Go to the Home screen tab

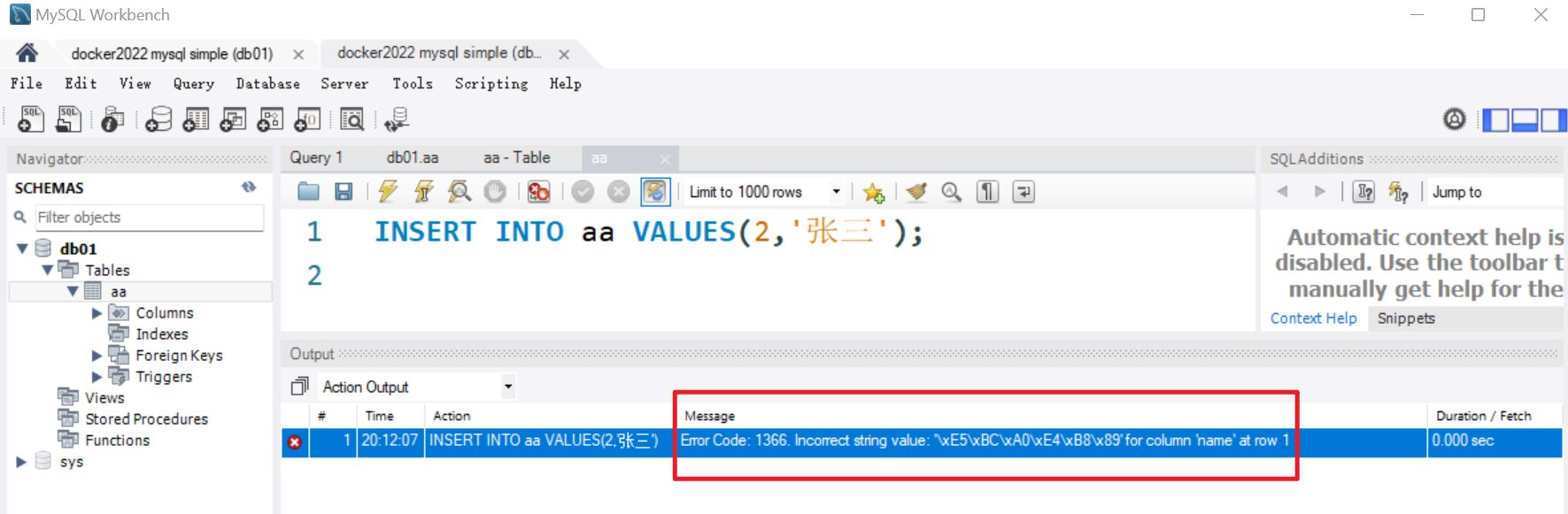pos(27,53)
